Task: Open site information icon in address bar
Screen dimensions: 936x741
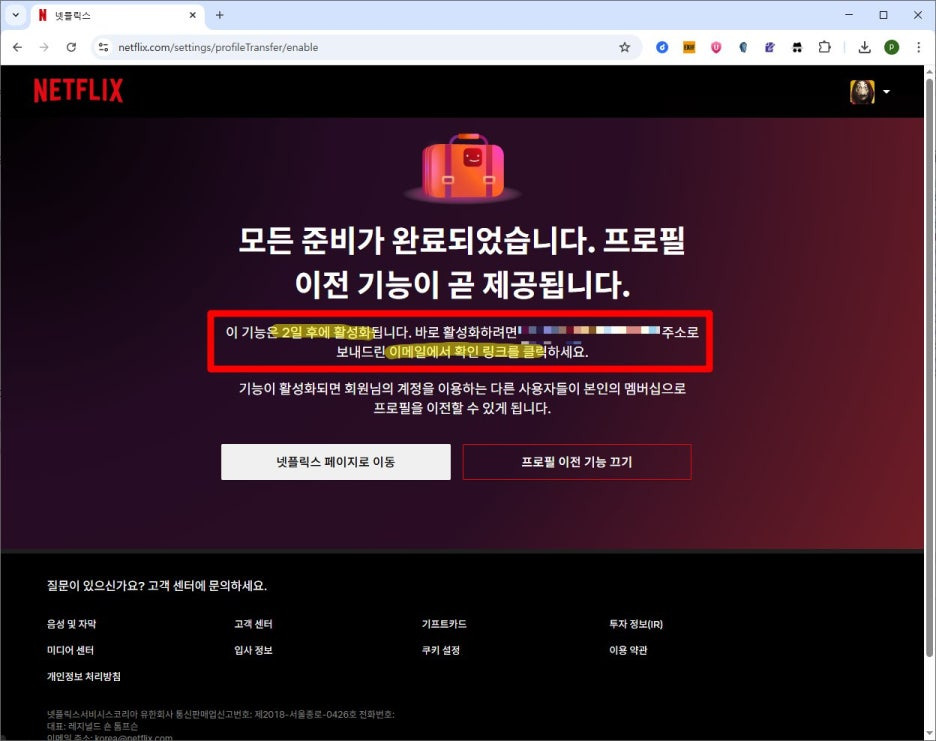Action: pos(103,47)
